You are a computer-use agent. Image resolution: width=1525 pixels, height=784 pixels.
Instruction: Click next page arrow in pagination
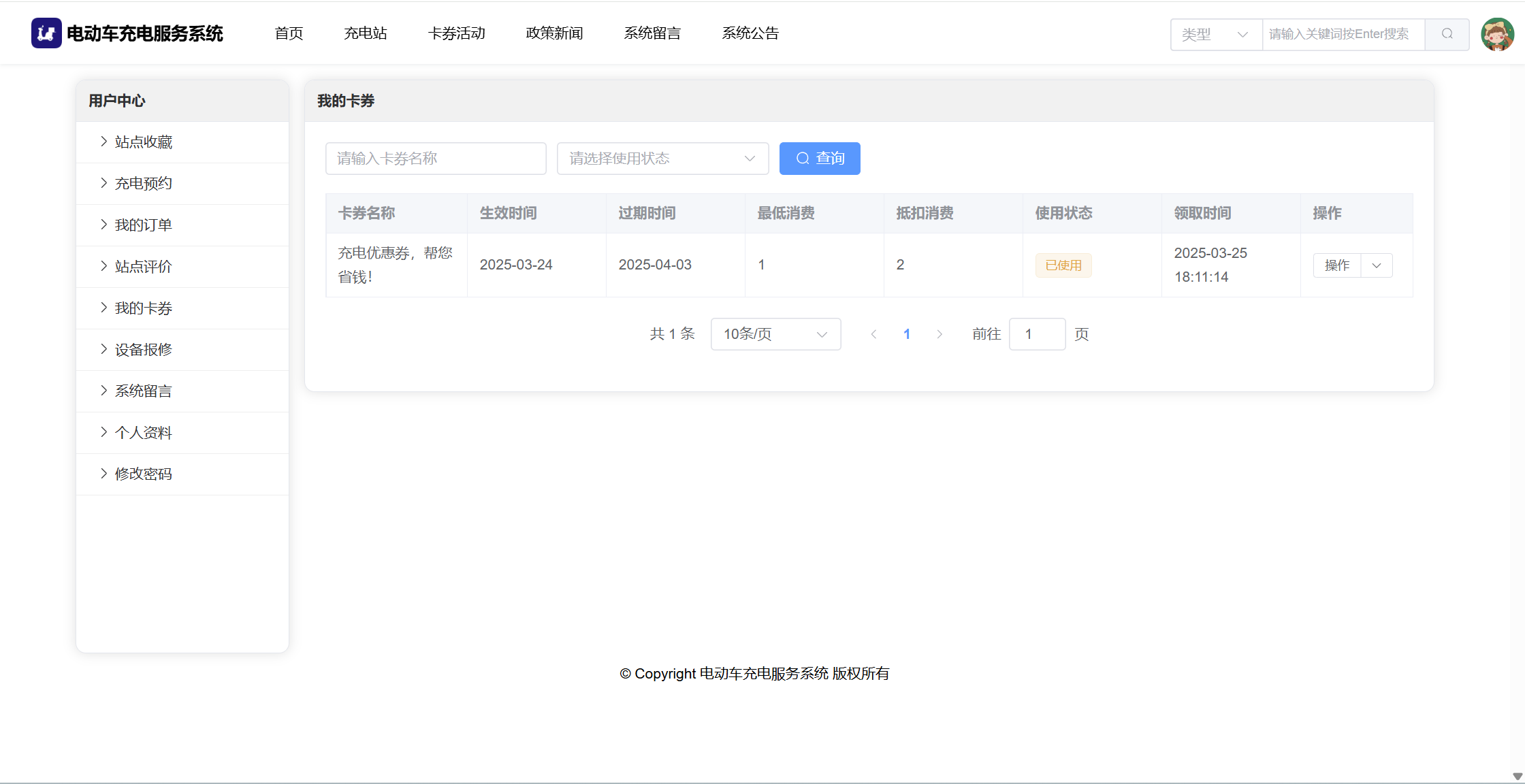point(940,334)
